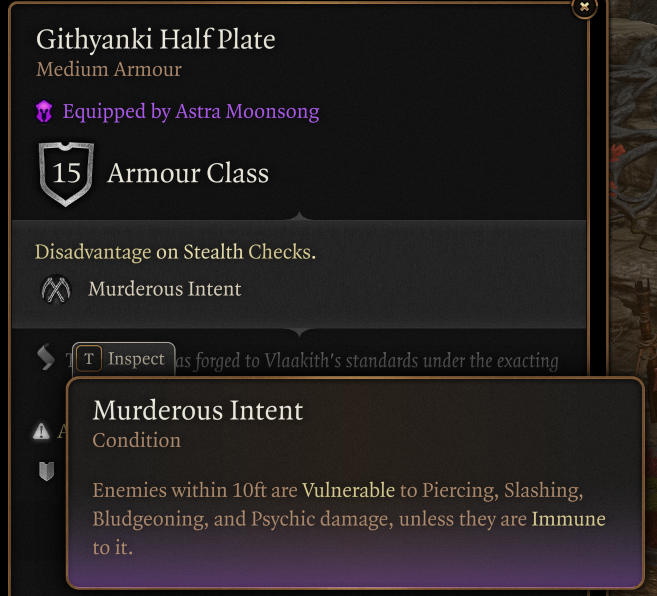Screen dimensions: 657x596
Task: Click the Githyanki Half Plate title
Action: (x=156, y=39)
